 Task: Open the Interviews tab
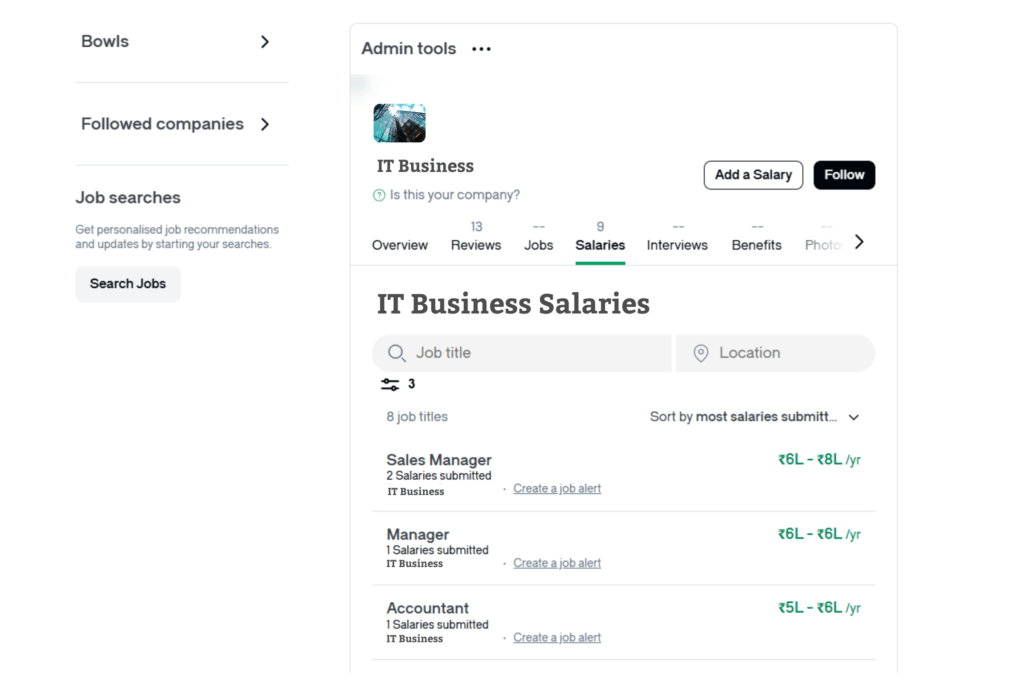677,245
